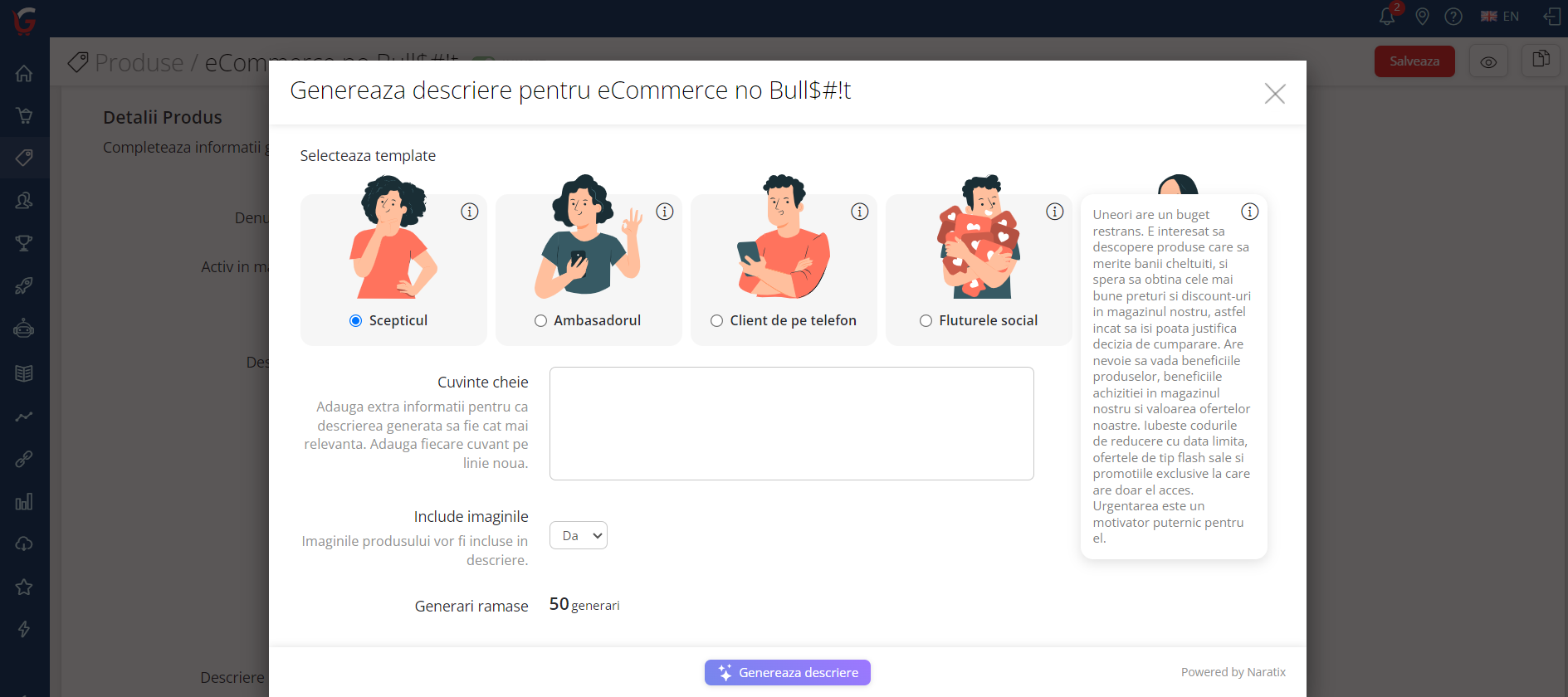The image size is (1568, 697).
Task: Click the Client de pe telefon illustration
Action: coord(784,236)
